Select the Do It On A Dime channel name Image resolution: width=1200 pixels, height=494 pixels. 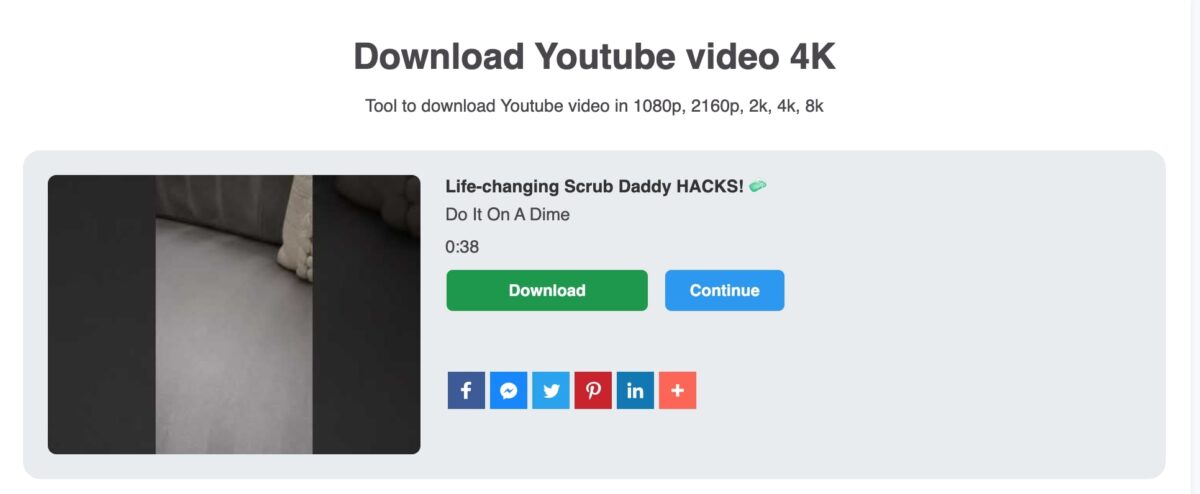point(508,215)
